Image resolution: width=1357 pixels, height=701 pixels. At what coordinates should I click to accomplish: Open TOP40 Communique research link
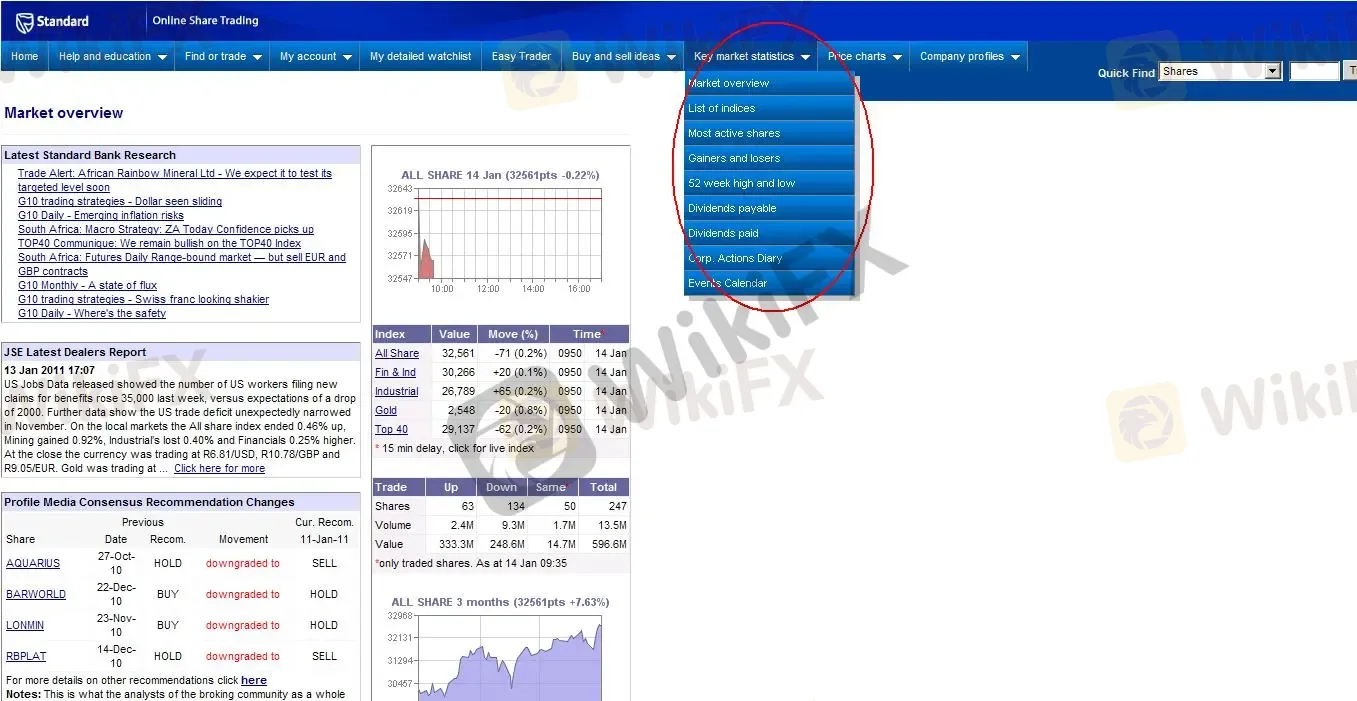(159, 243)
